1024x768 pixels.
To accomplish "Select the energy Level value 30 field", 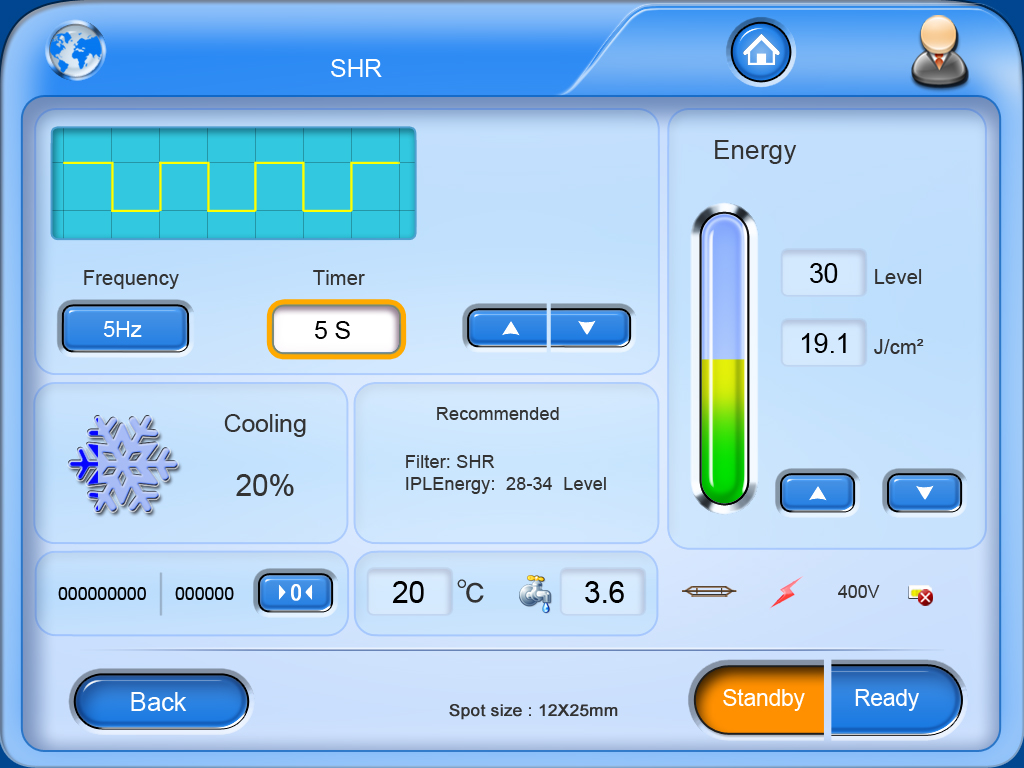I will [x=823, y=274].
